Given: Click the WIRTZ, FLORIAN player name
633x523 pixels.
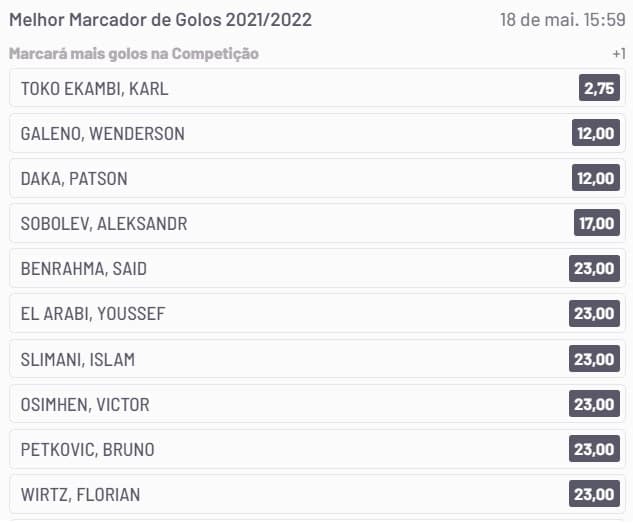Looking at the screenshot, I should [x=80, y=494].
